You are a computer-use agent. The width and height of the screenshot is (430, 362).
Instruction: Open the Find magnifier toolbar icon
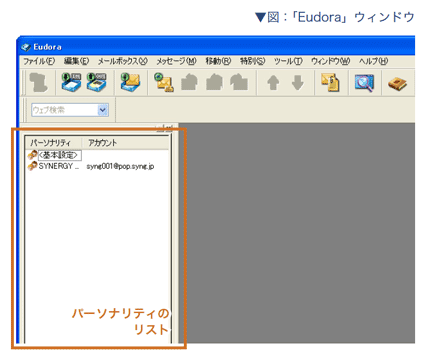[x=364, y=83]
